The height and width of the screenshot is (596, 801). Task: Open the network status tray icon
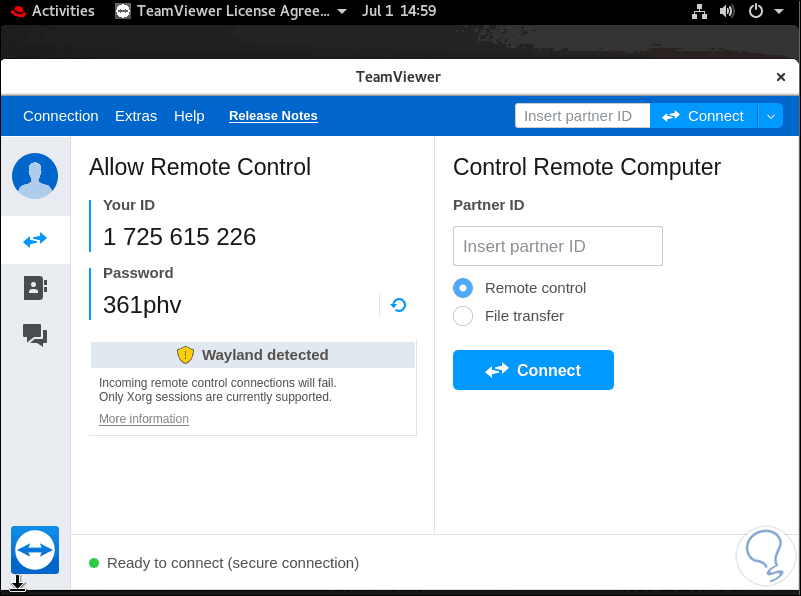click(x=699, y=11)
